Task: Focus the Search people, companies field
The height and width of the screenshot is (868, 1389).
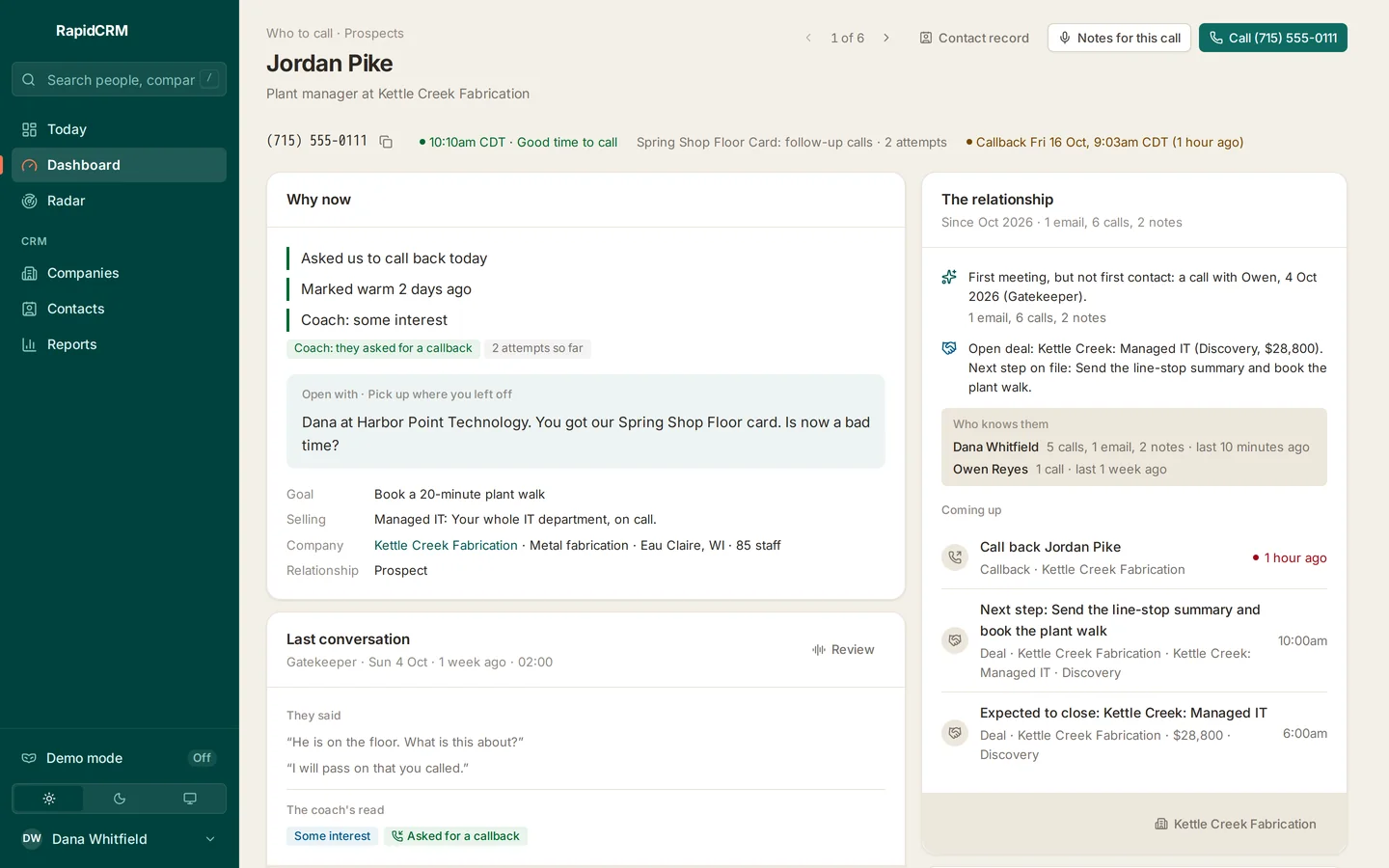Action: click(x=120, y=79)
